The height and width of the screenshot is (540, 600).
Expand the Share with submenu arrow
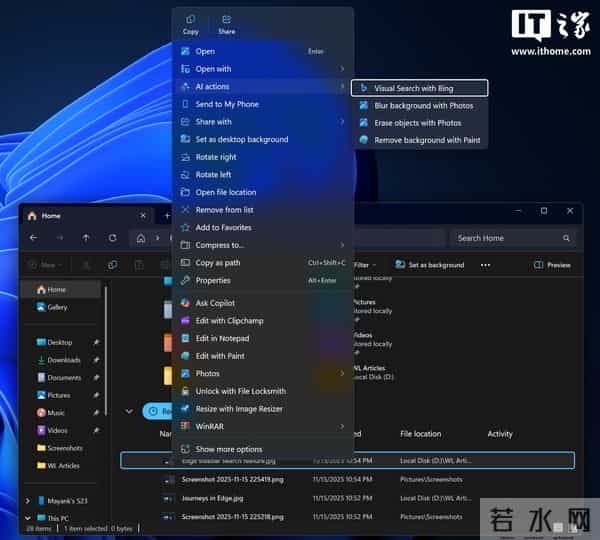(342, 122)
